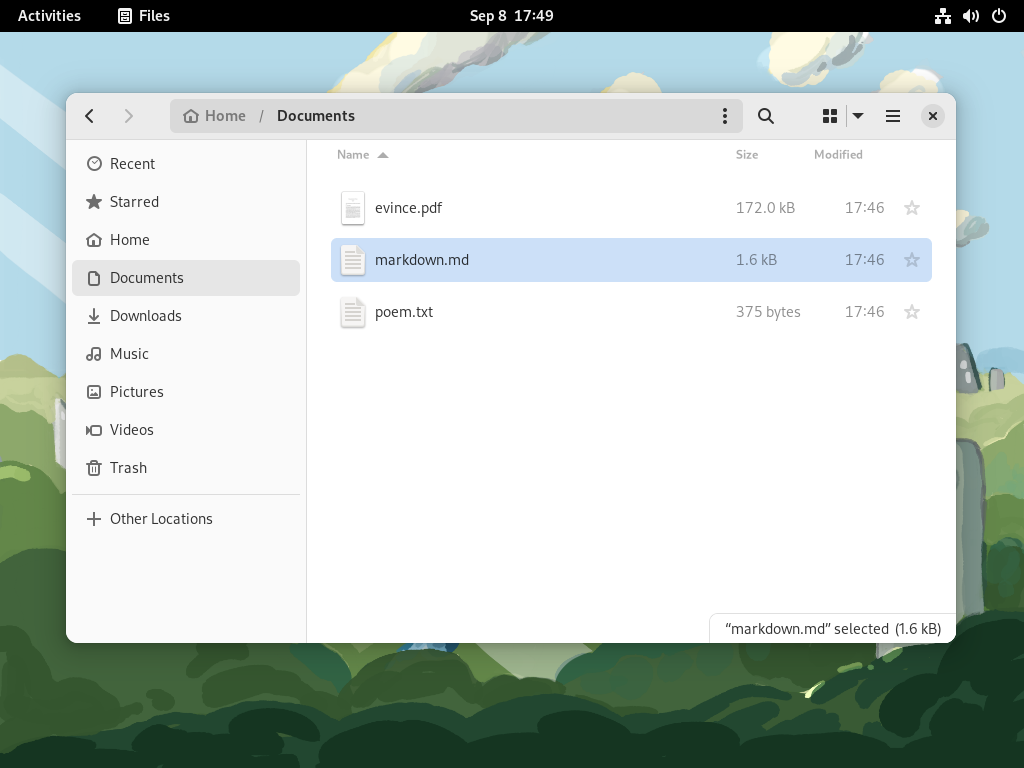Click the poem.txt file icon
Screen dimensions: 1024x768
coord(353,312)
